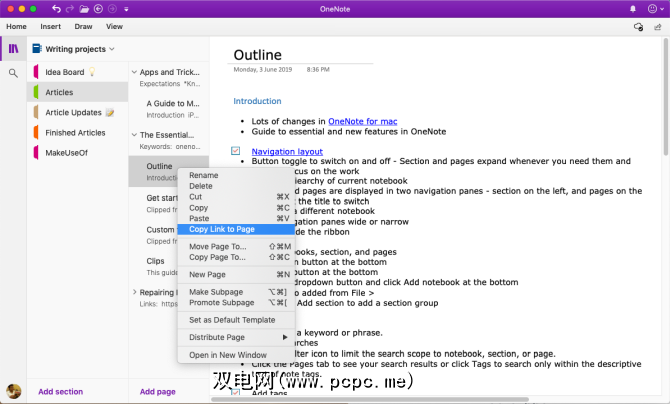This screenshot has height=404, width=670.
Task: Open the notifications bell
Action: [634, 8]
